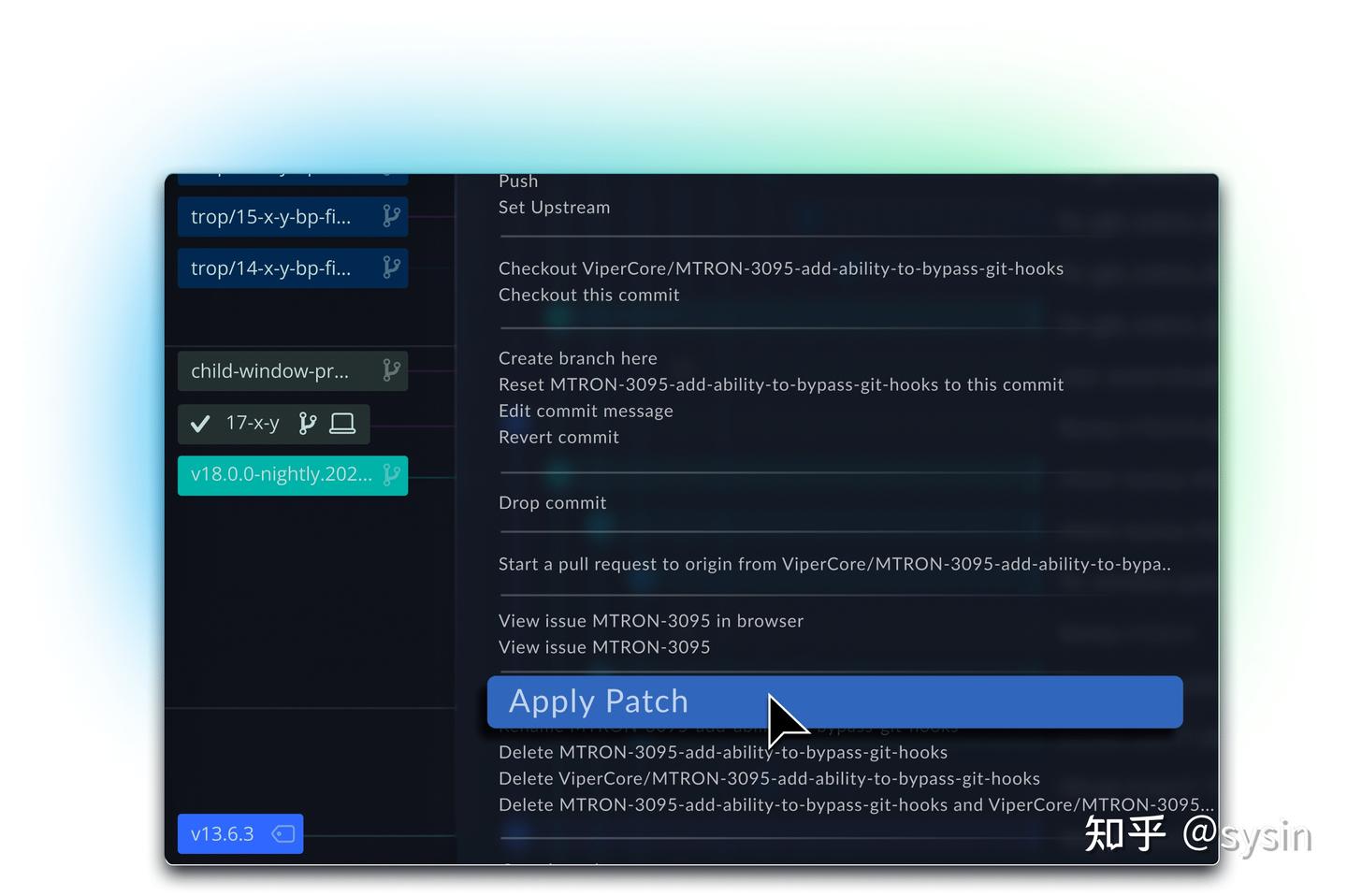1347x896 pixels.
Task: Open View issue MTRON-3095 in browser
Action: coord(651,620)
